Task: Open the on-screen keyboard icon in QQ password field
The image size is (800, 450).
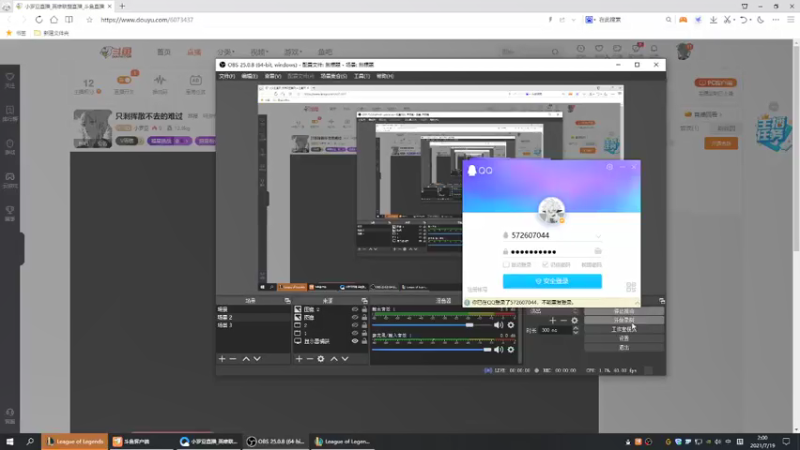Action: pos(598,251)
